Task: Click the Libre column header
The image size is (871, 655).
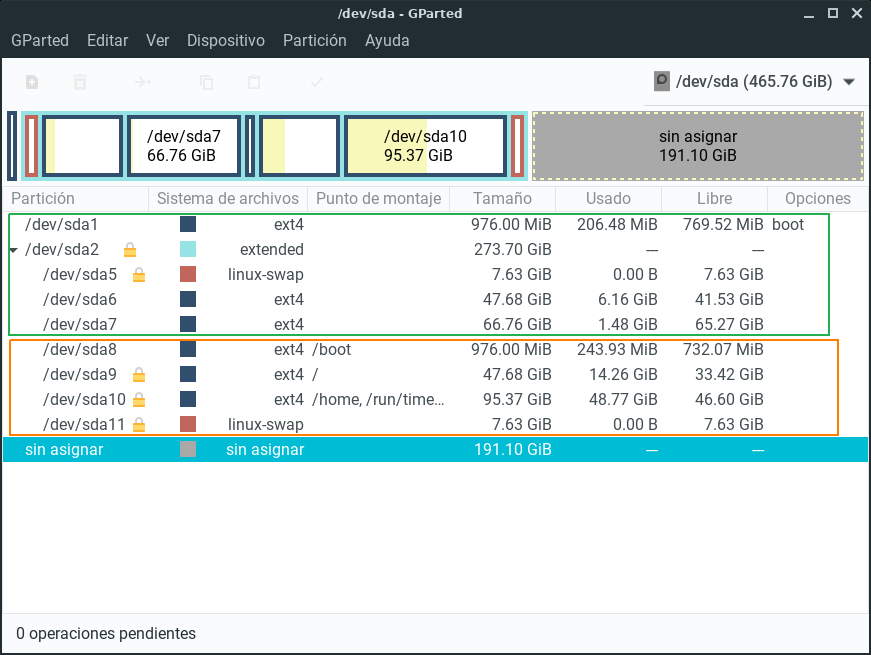Action: coord(714,198)
